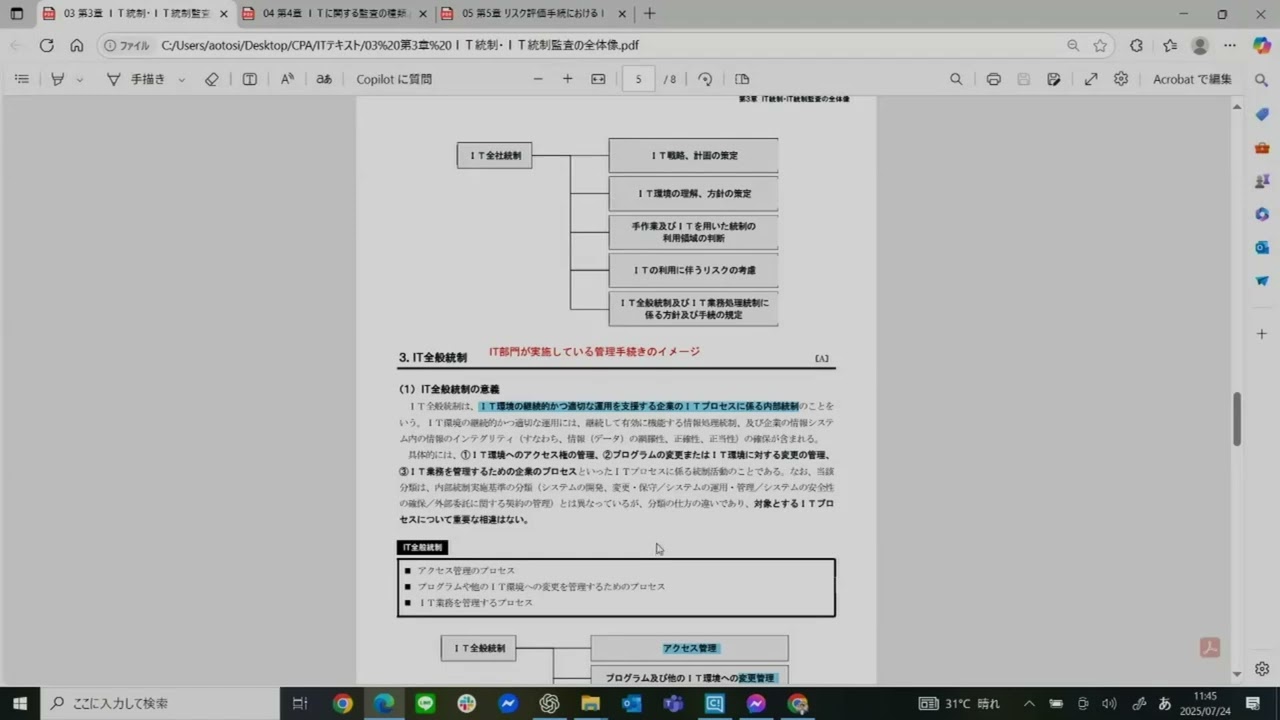Viewport: 1280px width, 720px height.
Task: Open PDF viewer settings
Action: [1121, 79]
